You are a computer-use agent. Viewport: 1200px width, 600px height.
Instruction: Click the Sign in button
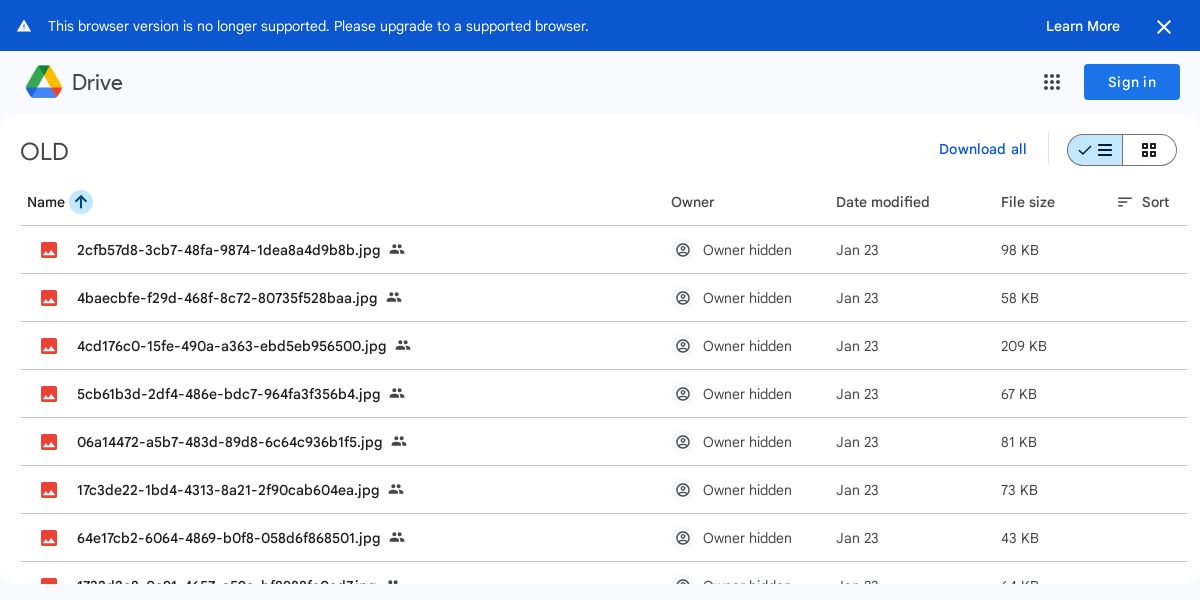1131,82
